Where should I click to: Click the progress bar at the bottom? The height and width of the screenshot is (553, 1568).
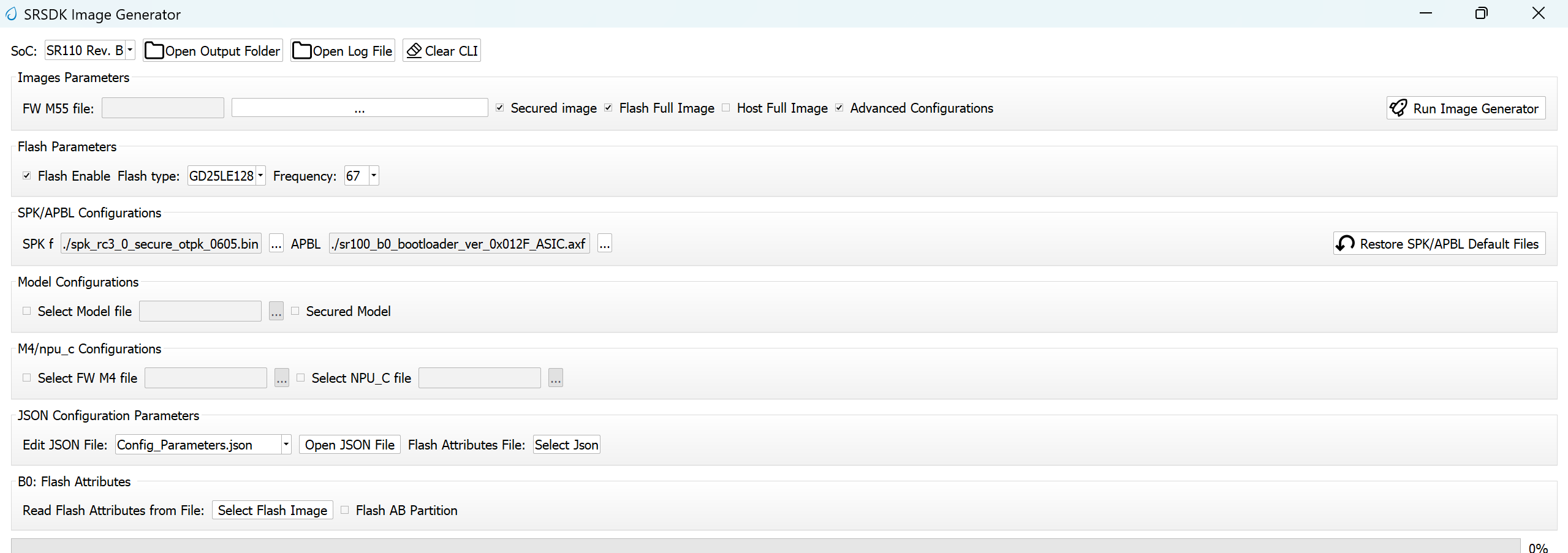(765, 546)
